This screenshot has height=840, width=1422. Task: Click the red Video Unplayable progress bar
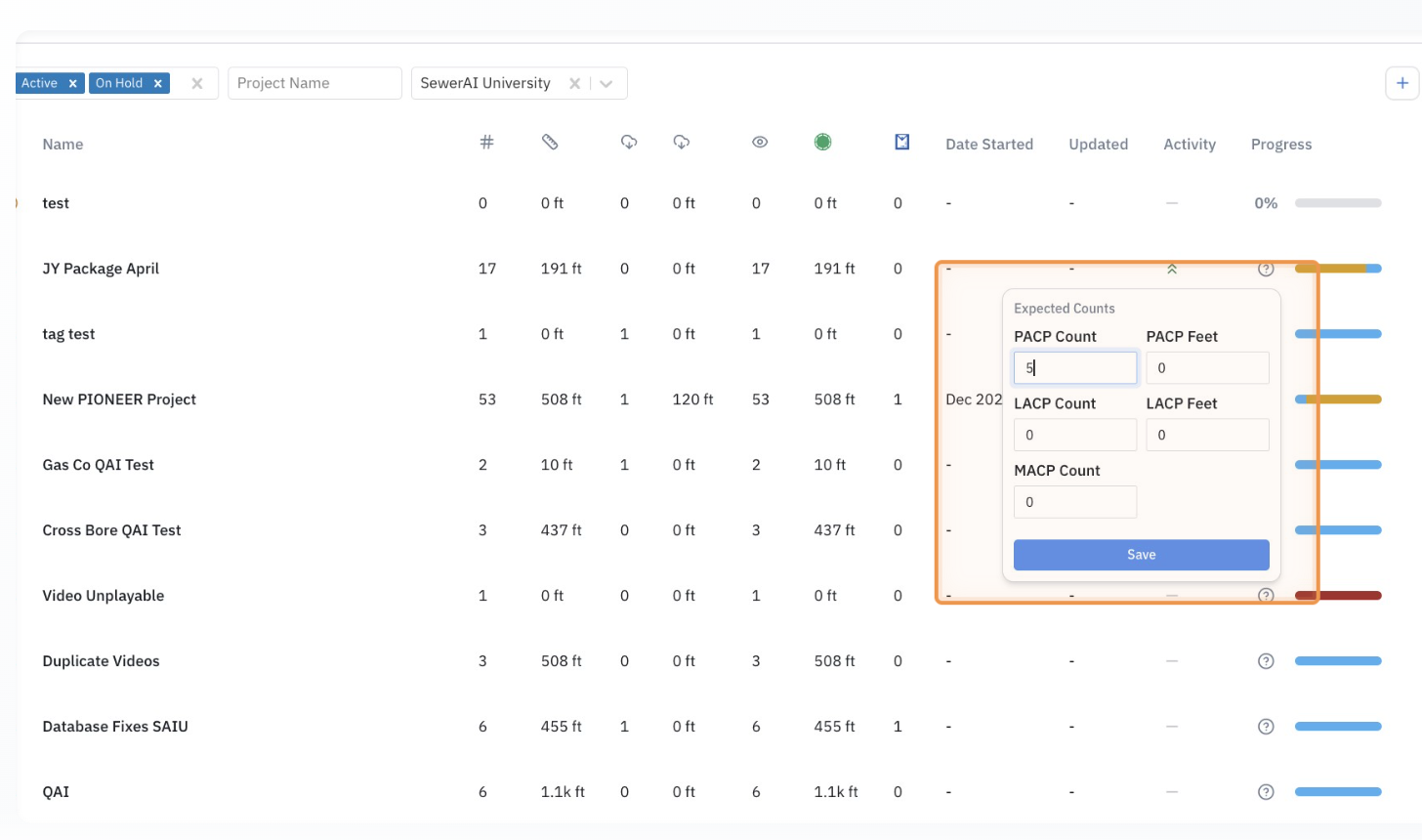(x=1350, y=596)
